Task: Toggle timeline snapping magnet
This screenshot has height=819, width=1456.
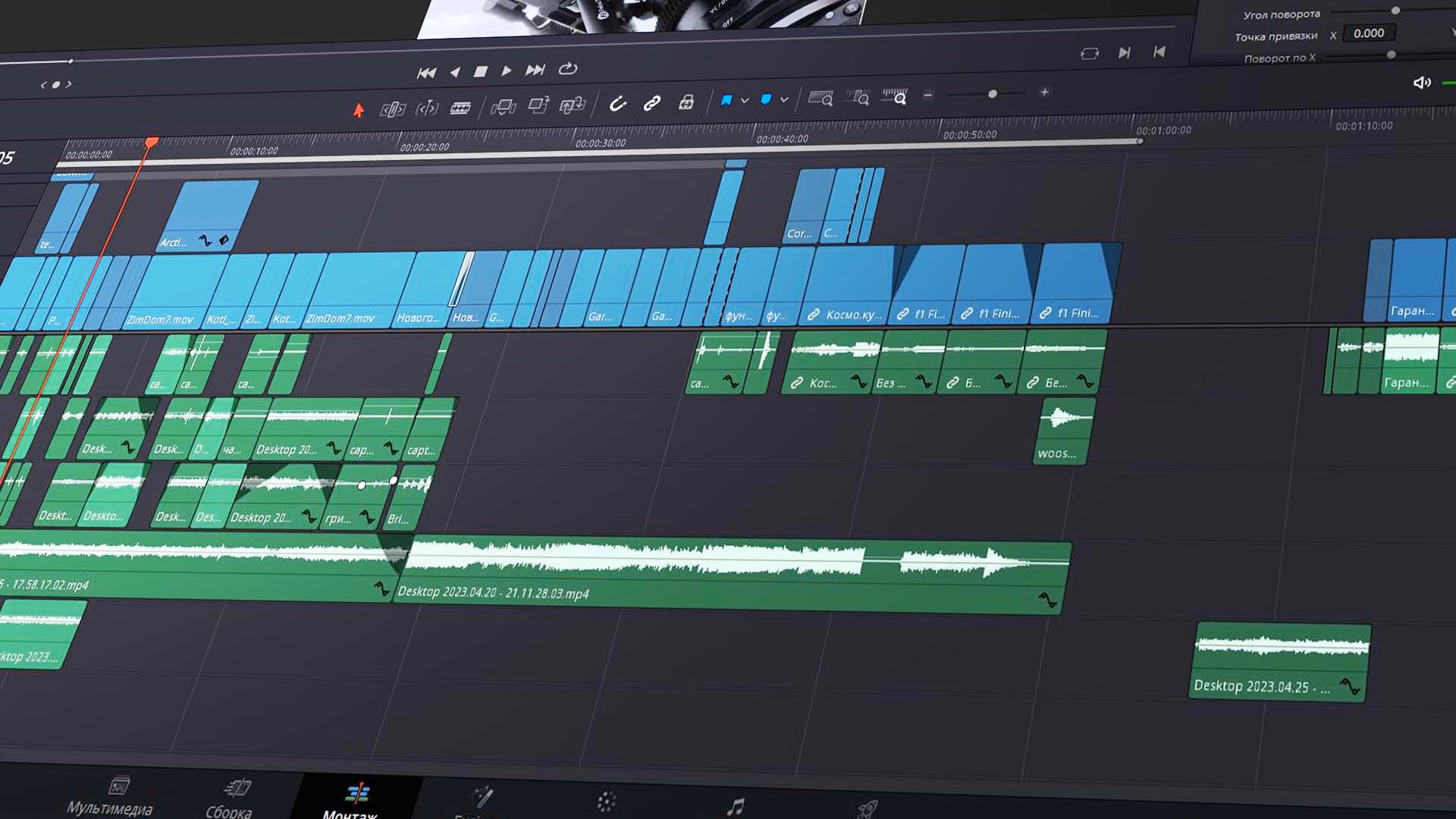Action: click(618, 104)
